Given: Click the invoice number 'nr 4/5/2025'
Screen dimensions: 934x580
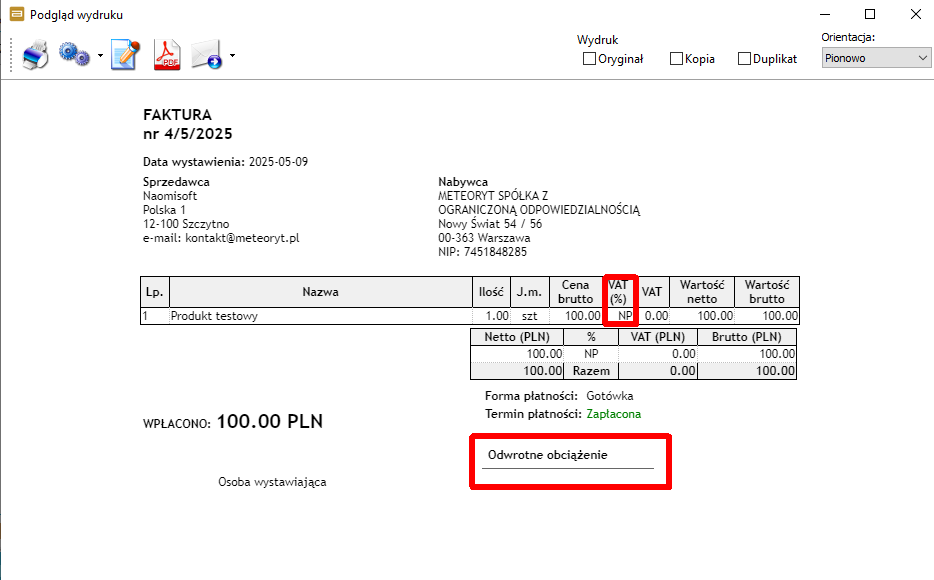Looking at the screenshot, I should tap(188, 134).
